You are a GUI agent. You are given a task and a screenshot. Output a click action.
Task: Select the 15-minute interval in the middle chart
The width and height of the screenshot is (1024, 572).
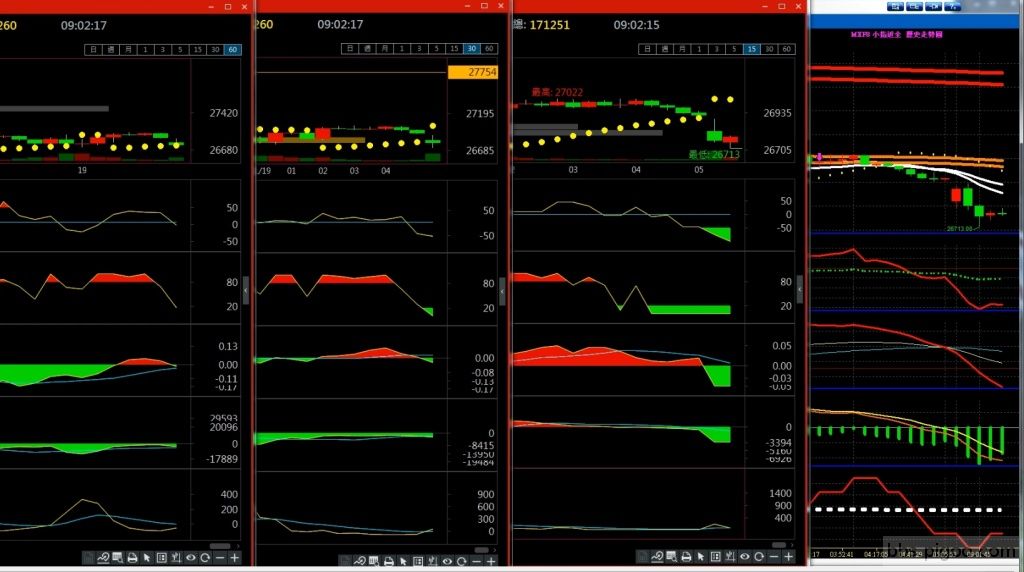[453, 49]
